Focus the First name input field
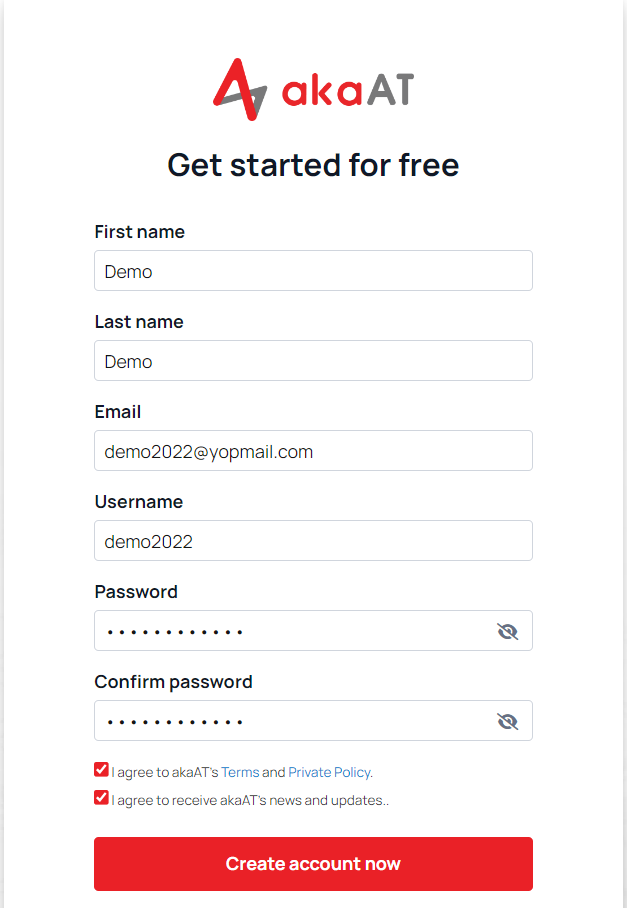The height and width of the screenshot is (908, 627). (x=313, y=270)
